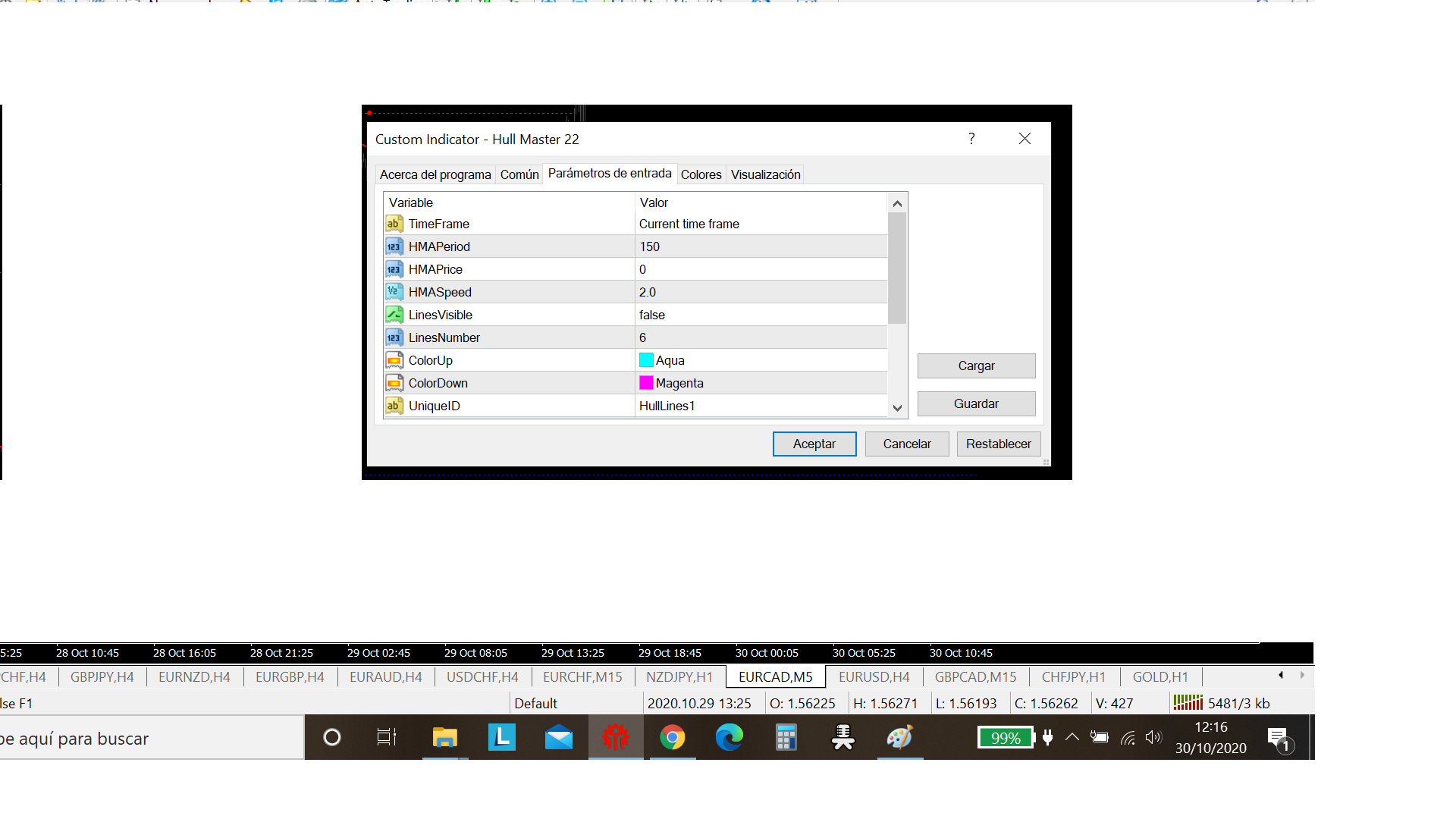The width and height of the screenshot is (1456, 819).
Task: Switch to the NZDJPY,H1 chart tab
Action: pyautogui.click(x=679, y=676)
